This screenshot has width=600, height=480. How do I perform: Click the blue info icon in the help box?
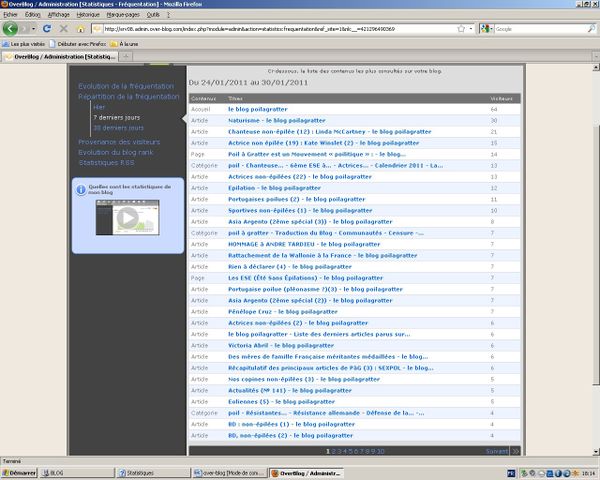point(81,189)
